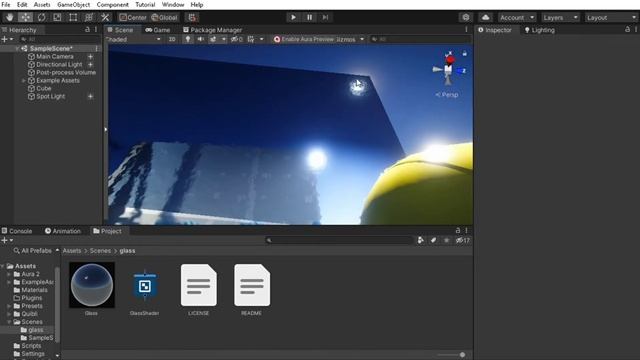This screenshot has height=360, width=640.
Task: Open the Animation tab
Action: click(x=63, y=231)
